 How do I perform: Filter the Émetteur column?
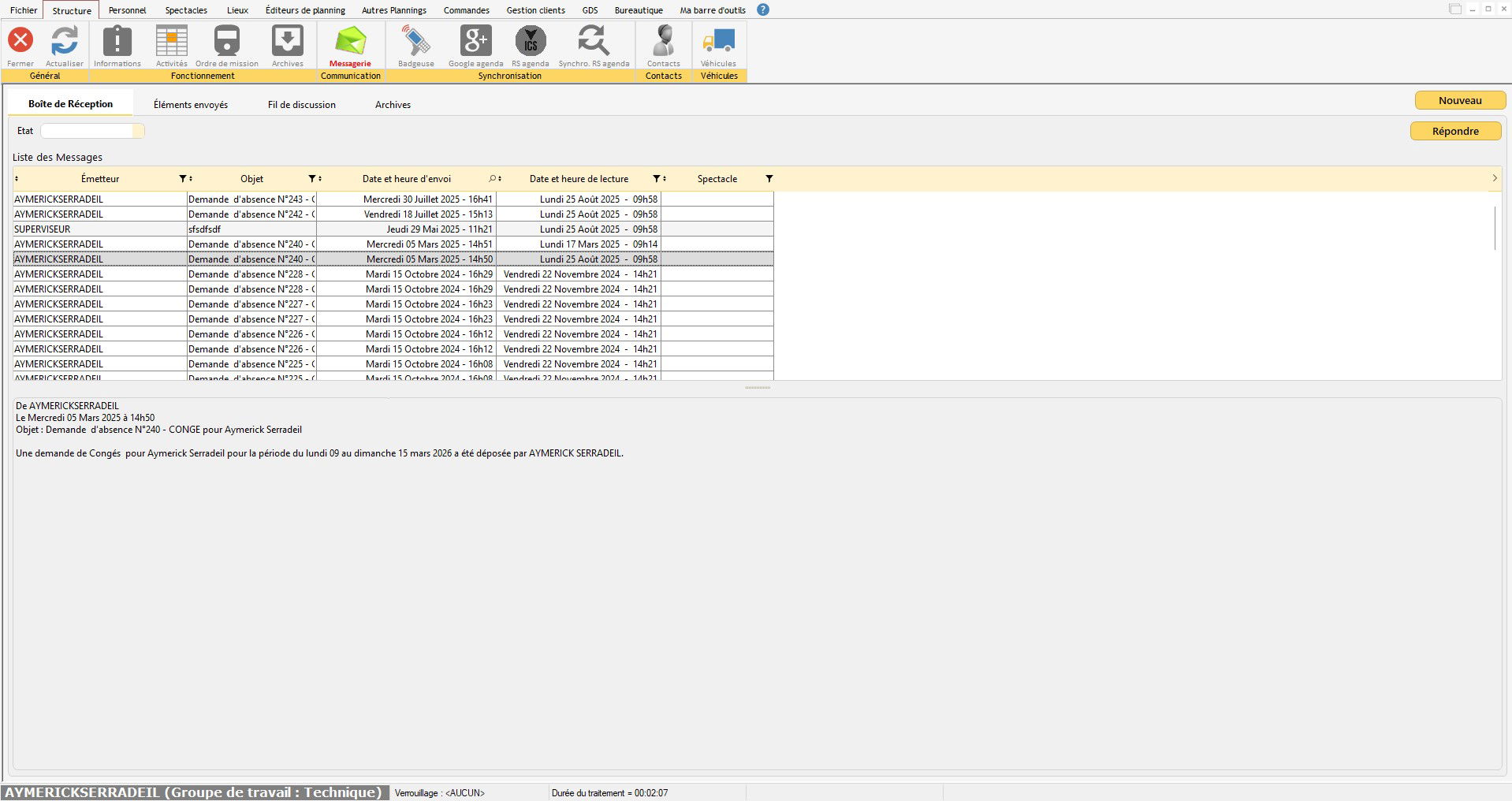182,179
